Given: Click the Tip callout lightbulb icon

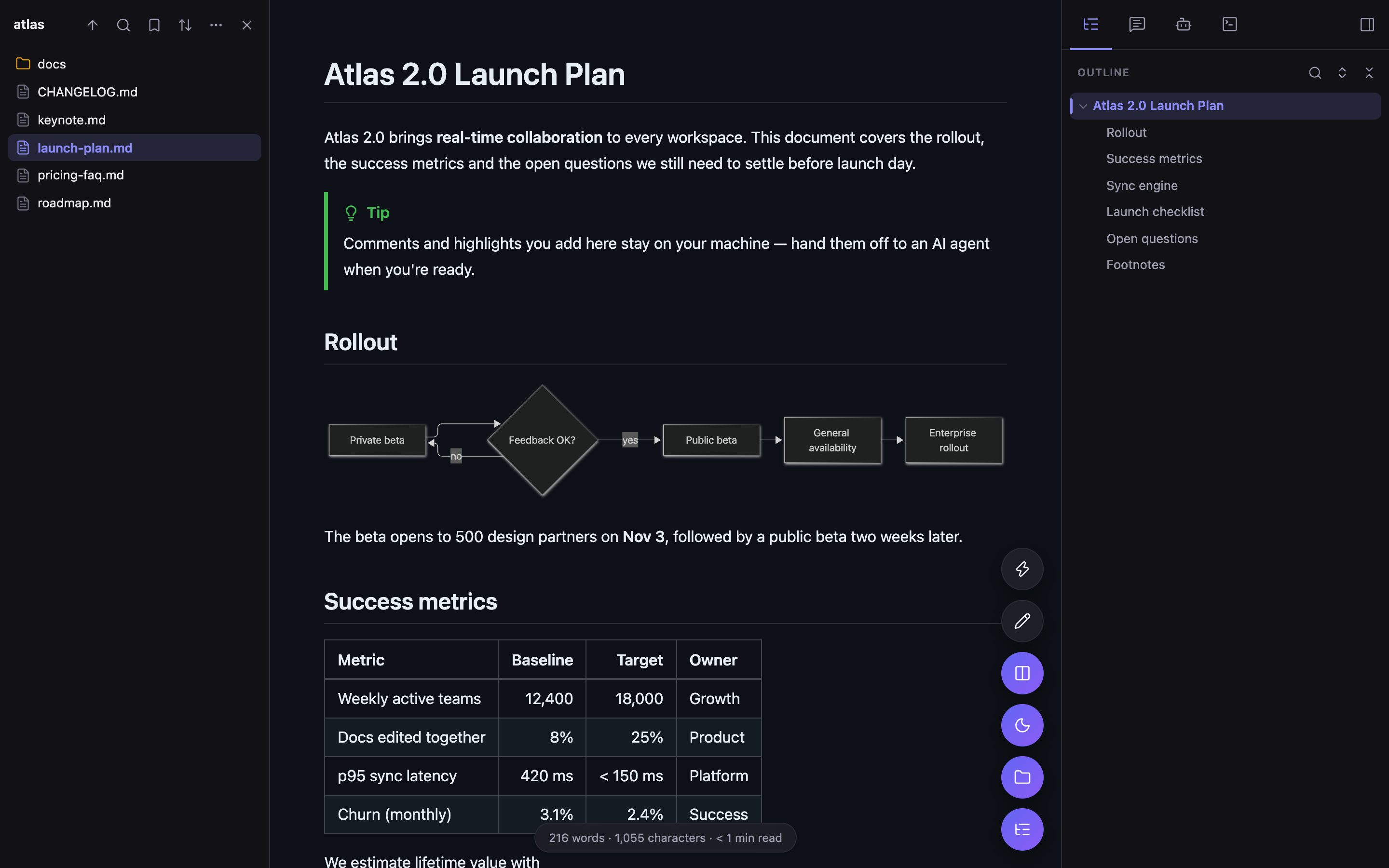Looking at the screenshot, I should pyautogui.click(x=351, y=213).
